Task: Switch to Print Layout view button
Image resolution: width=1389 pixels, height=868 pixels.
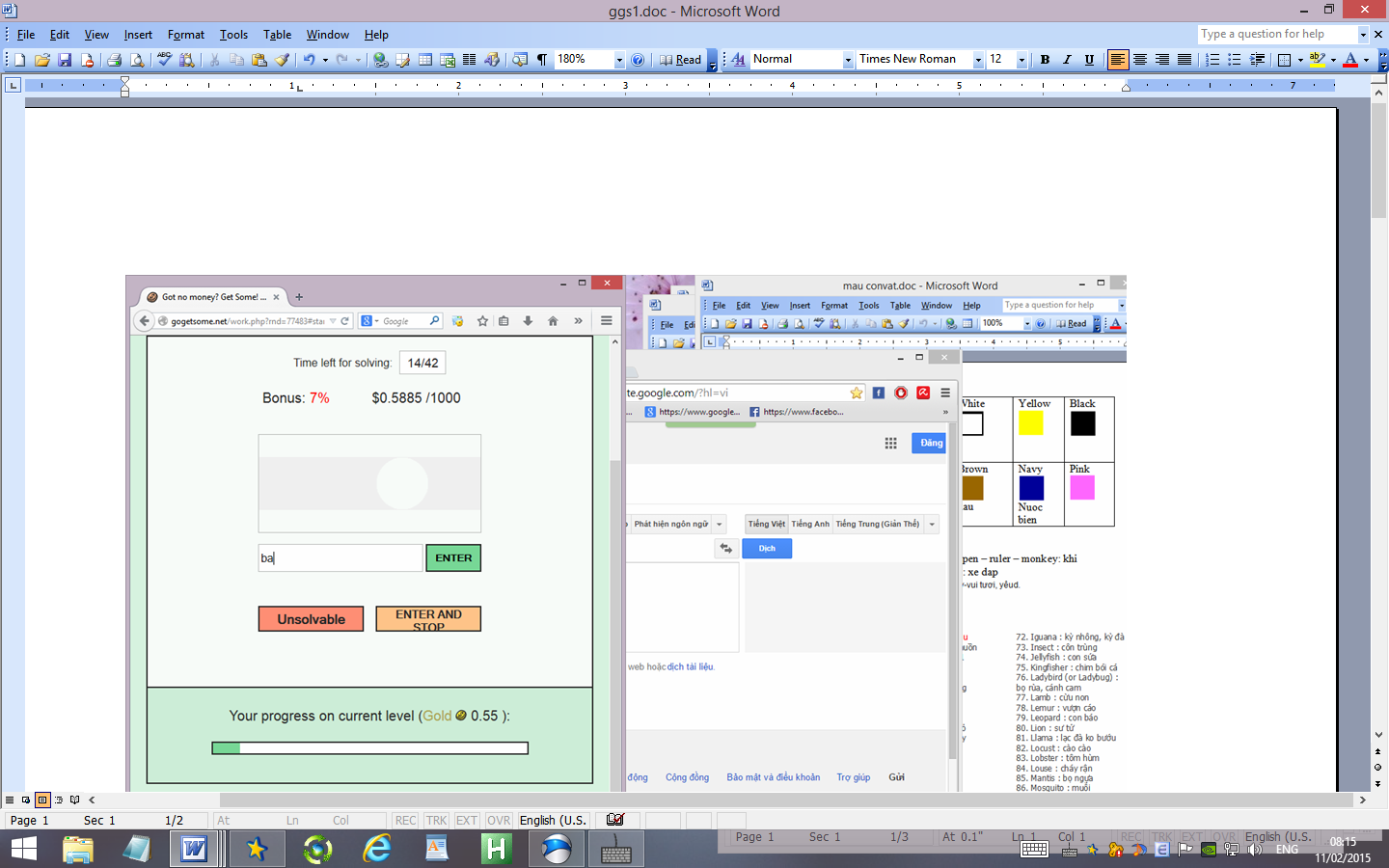Action: click(42, 800)
